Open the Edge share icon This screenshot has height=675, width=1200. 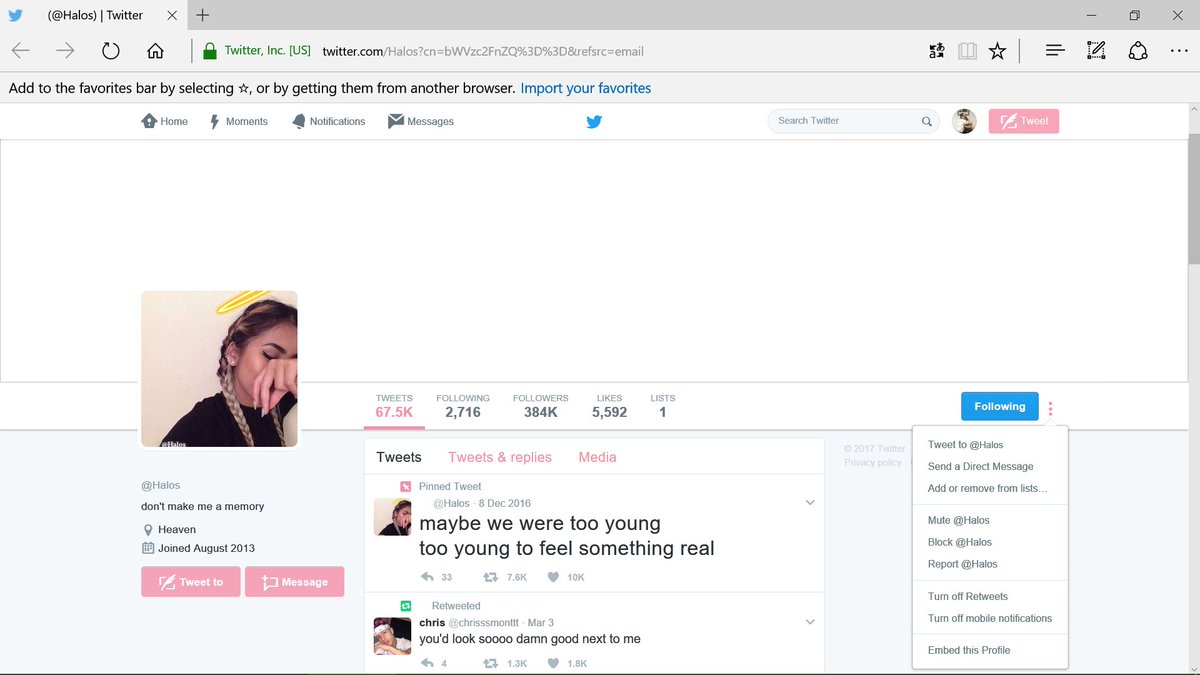(1137, 51)
